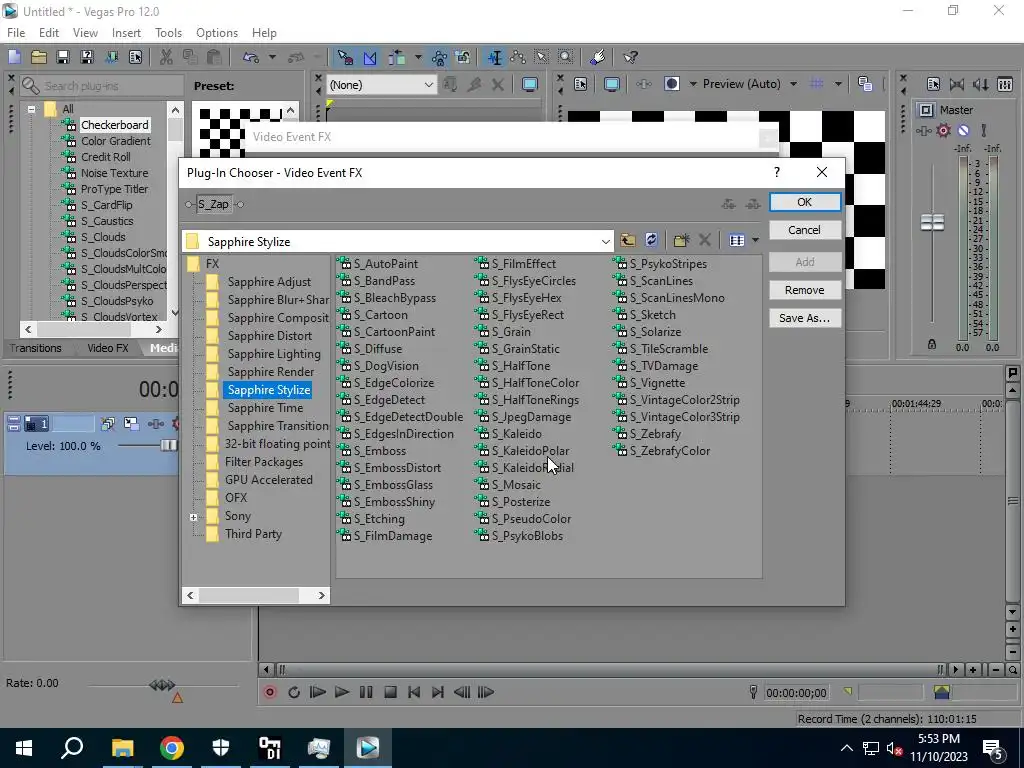Open the (None) preset dropdown
The width and height of the screenshot is (1024, 768).
428,85
